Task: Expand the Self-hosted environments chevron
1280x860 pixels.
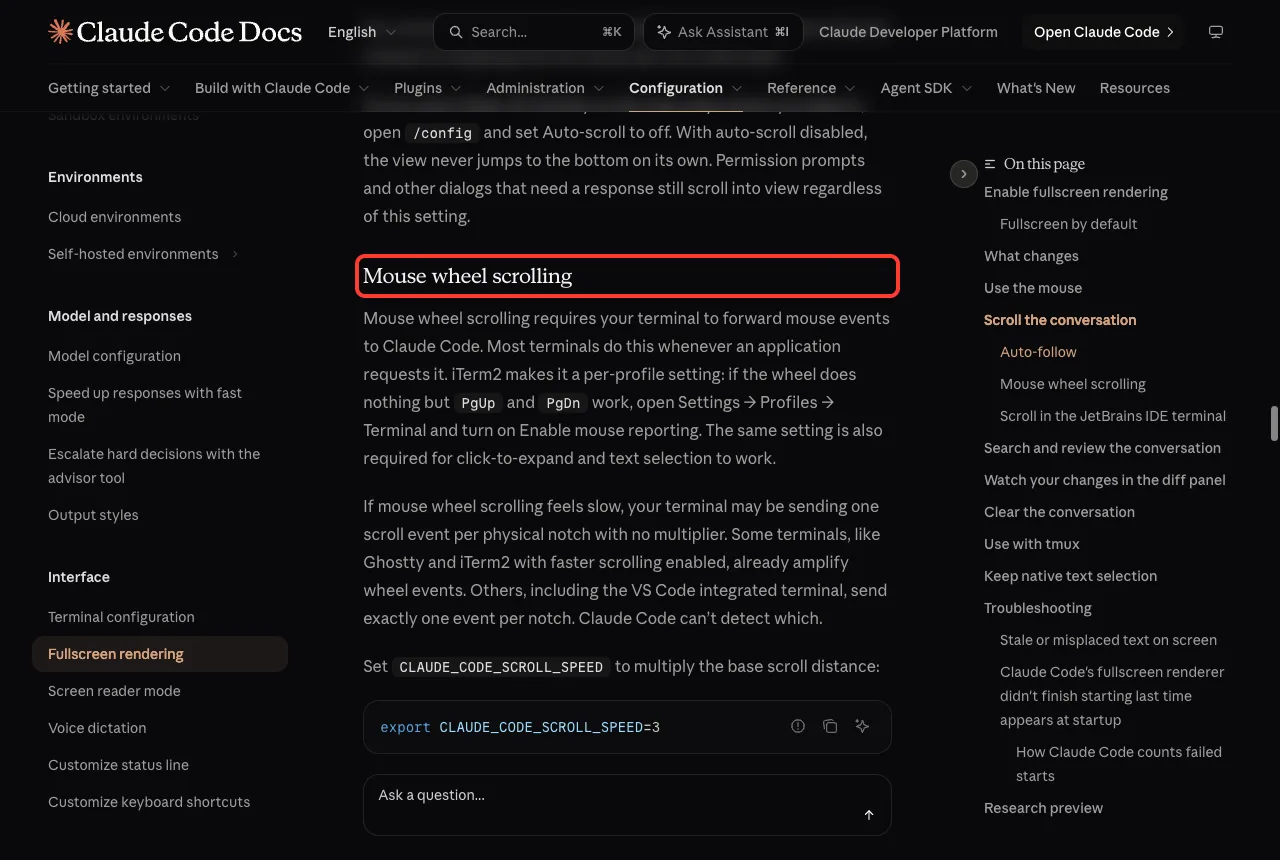Action: 235,254
